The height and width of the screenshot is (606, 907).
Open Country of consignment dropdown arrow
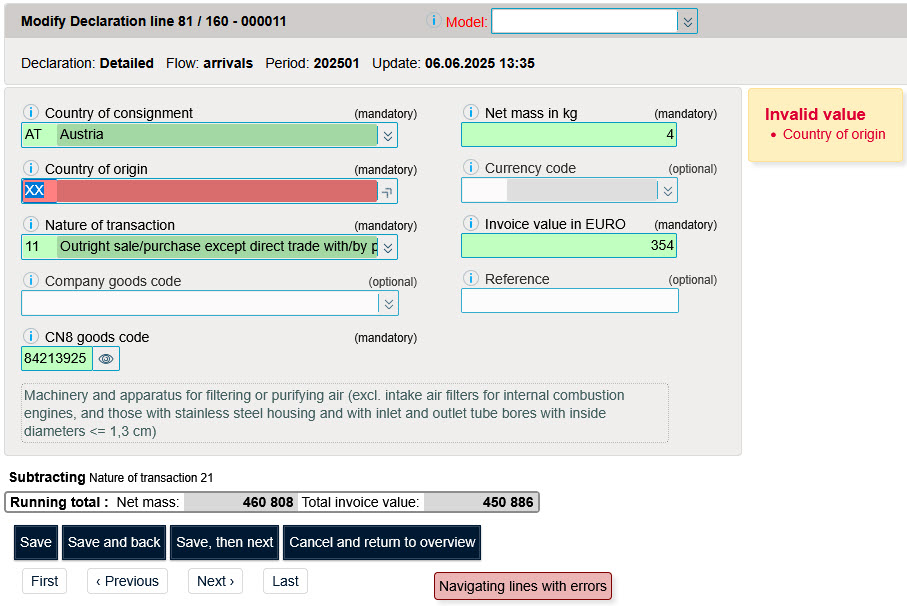pos(388,135)
